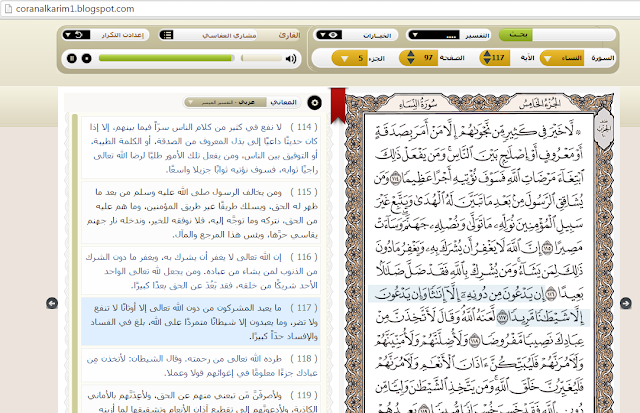Screen dimensions: 640x413
Task: Select tafsir of ayah 114
Action: point(201,148)
